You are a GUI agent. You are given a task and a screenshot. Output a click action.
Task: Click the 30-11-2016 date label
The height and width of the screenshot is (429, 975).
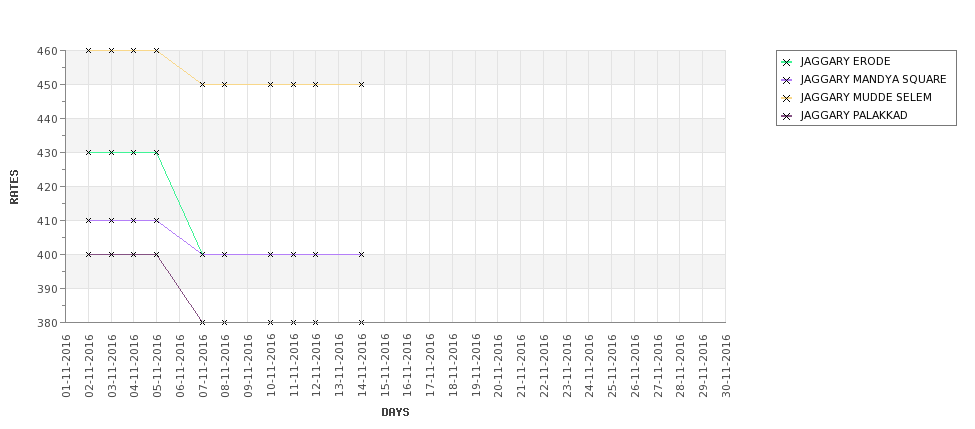(x=726, y=366)
